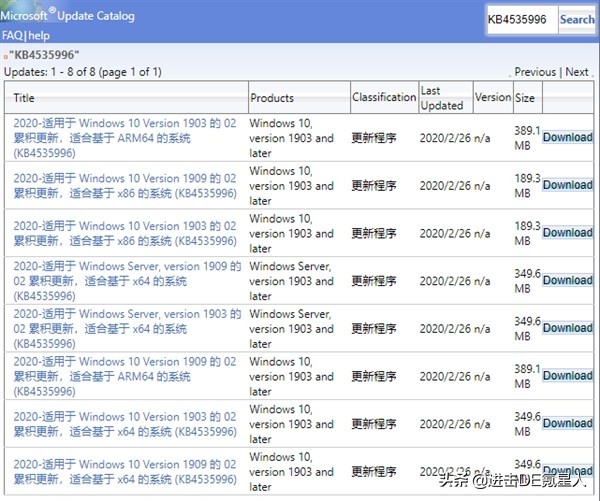
Task: Select the 更新程序 classification in the 1909 x86 row
Action: point(374,186)
